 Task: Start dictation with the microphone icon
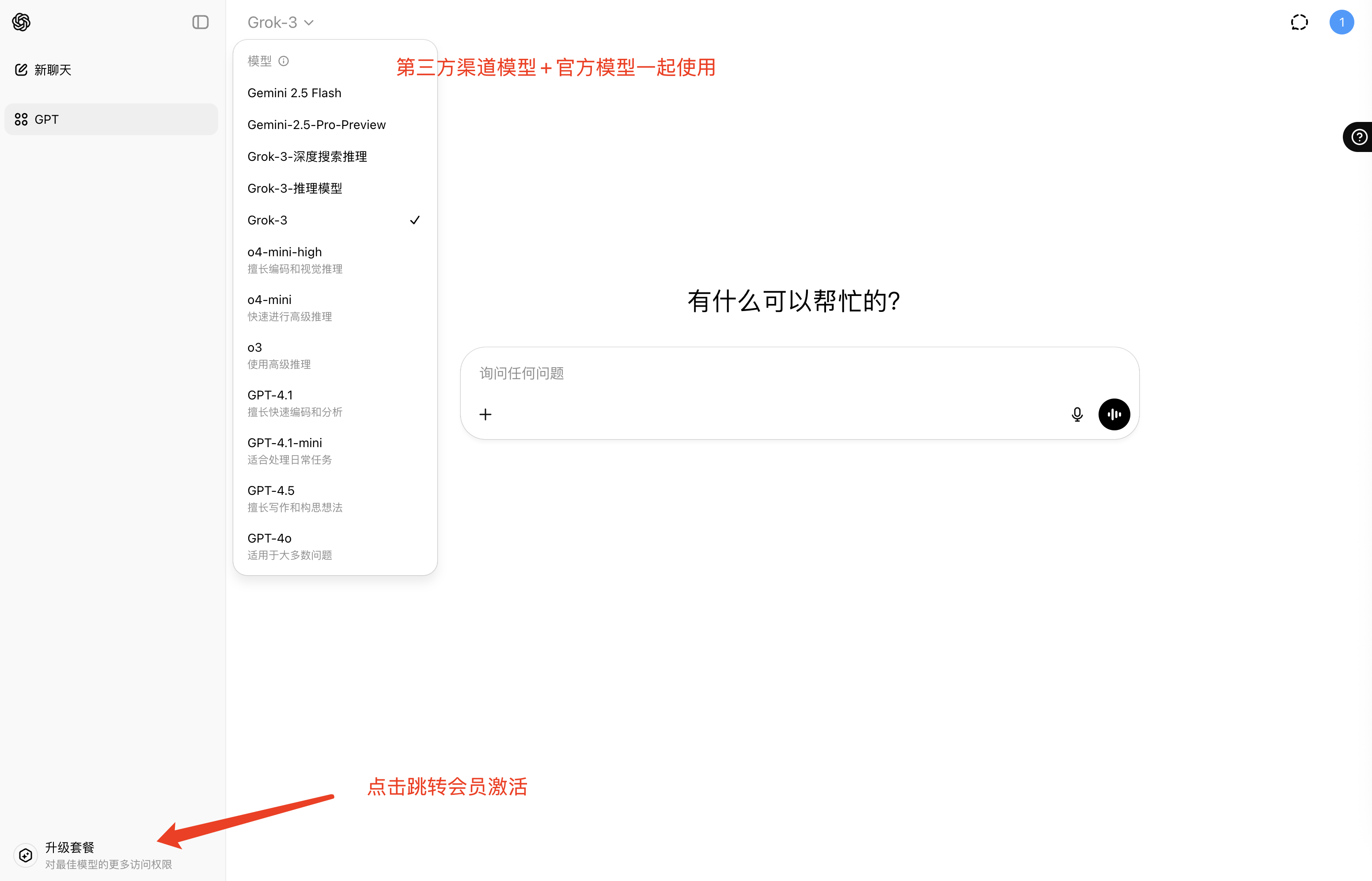coord(1077,414)
